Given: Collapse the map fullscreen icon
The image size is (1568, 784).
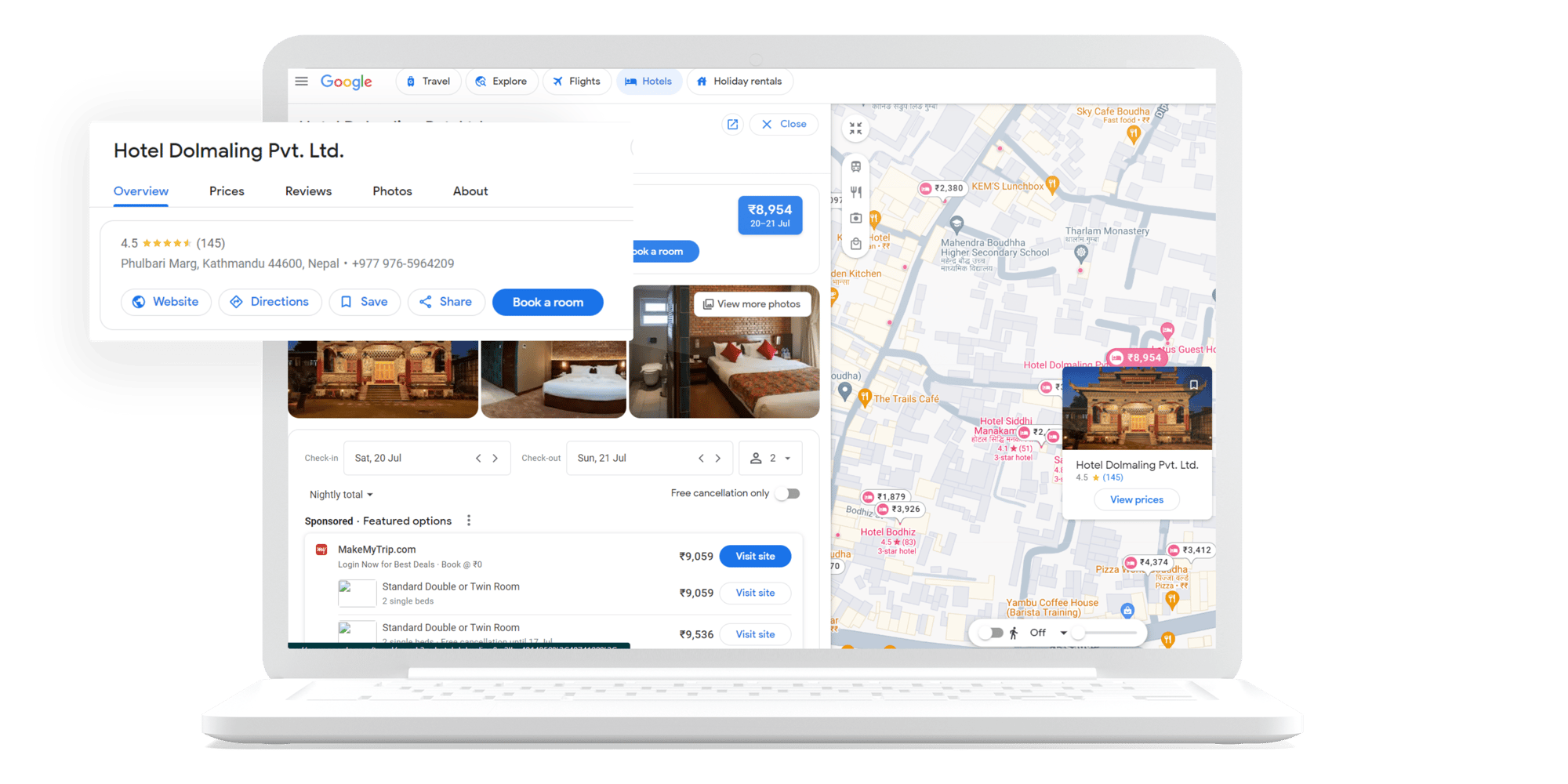Looking at the screenshot, I should [x=855, y=129].
